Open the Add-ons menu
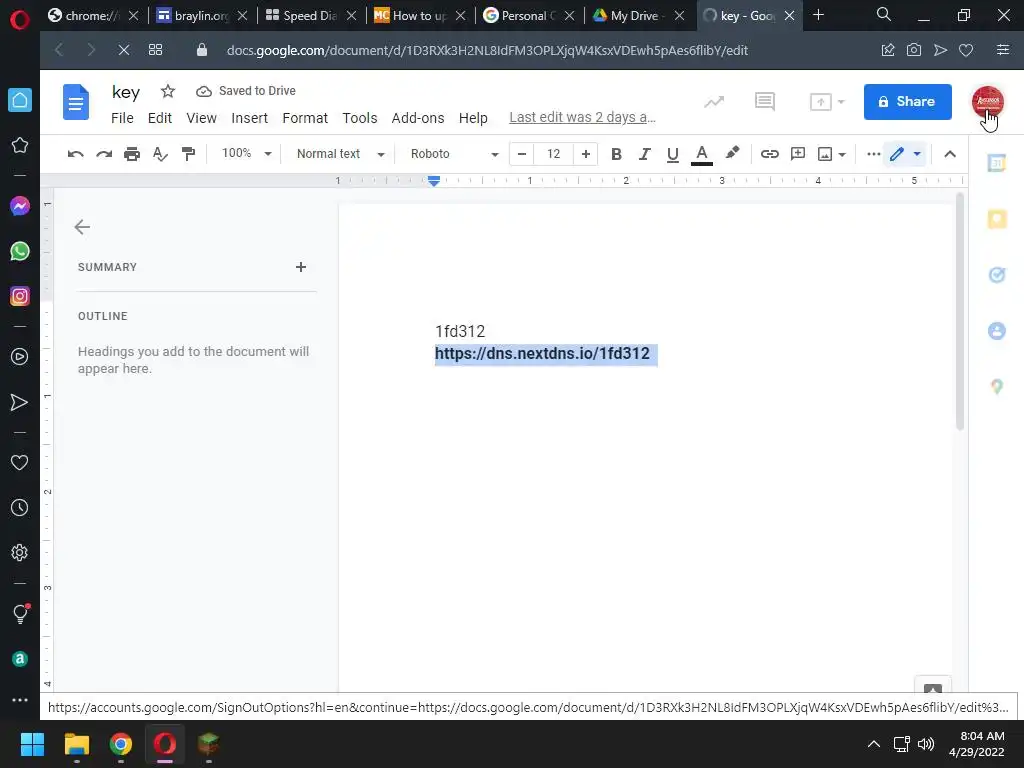1024x768 pixels. [x=418, y=118]
